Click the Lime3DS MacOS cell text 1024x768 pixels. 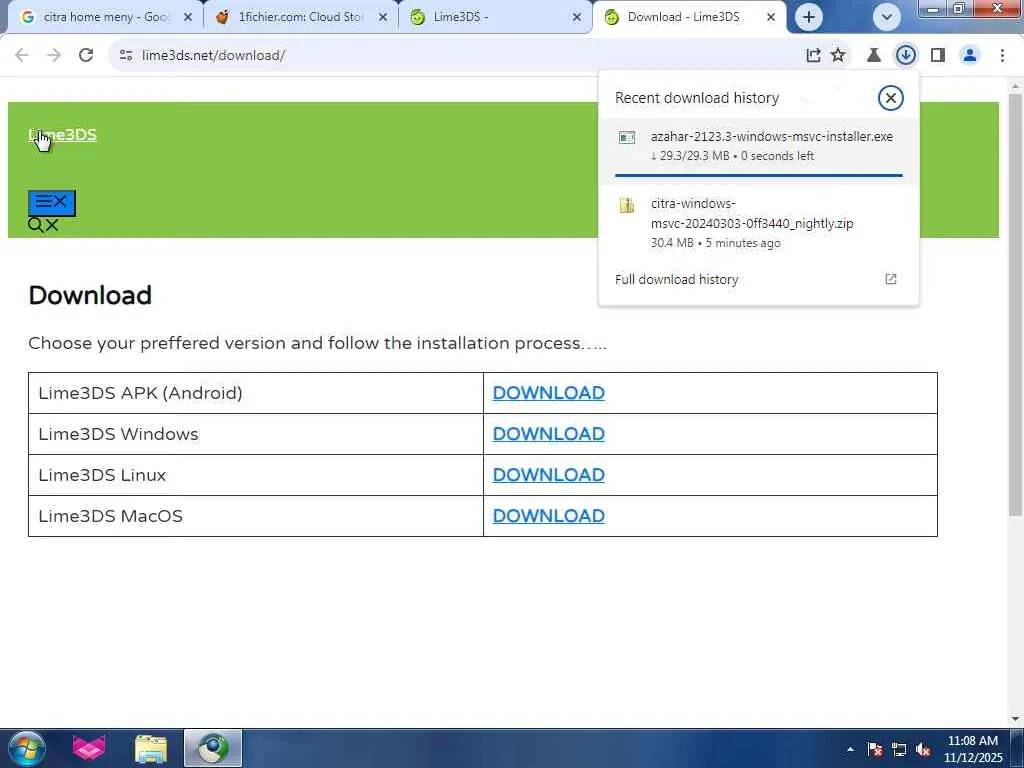click(110, 516)
